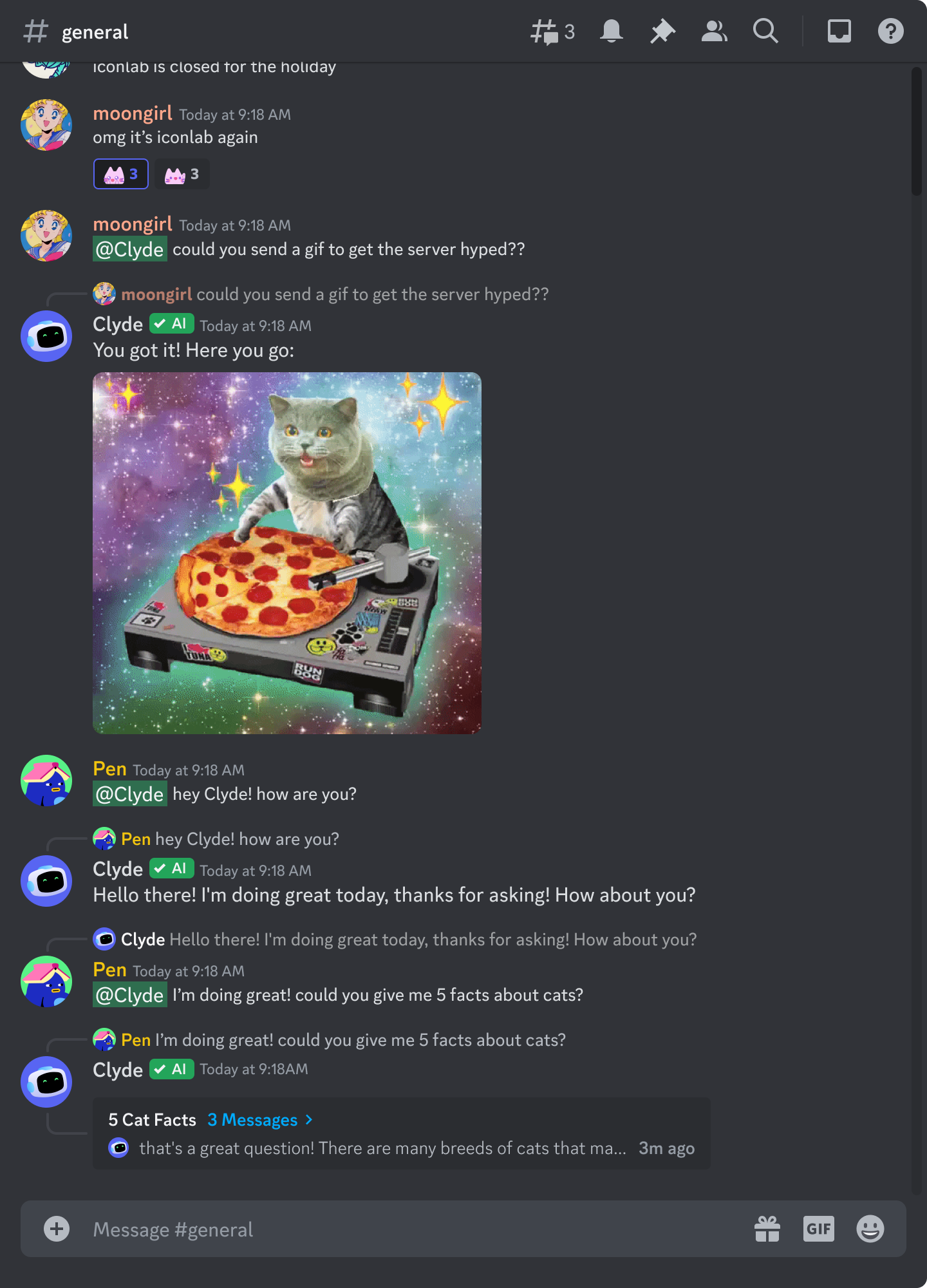Click the chat scrollbar thumb

[x=917, y=131]
